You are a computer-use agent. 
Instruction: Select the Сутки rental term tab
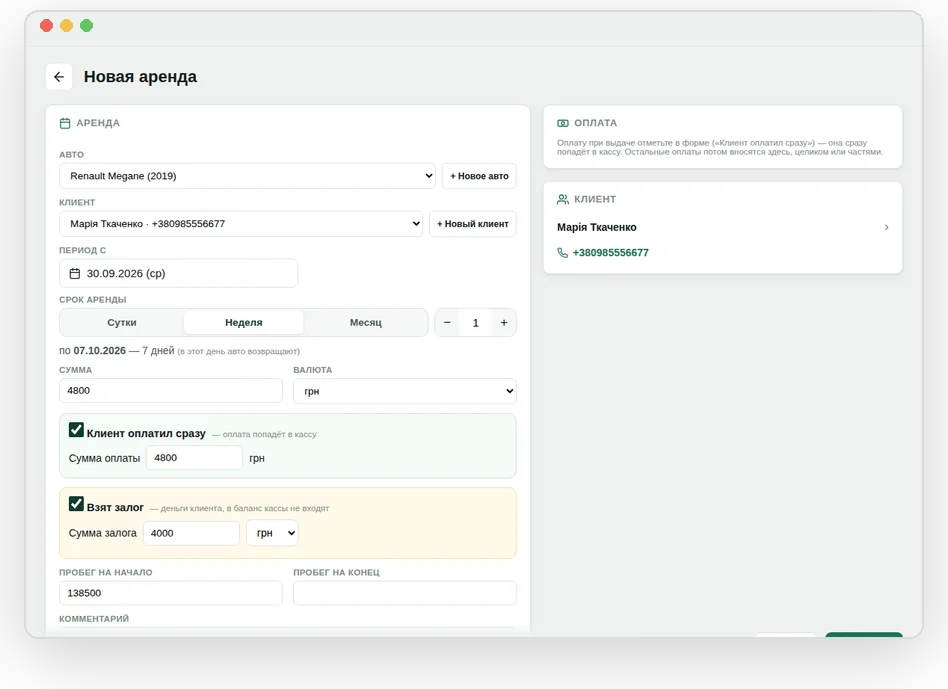(122, 323)
